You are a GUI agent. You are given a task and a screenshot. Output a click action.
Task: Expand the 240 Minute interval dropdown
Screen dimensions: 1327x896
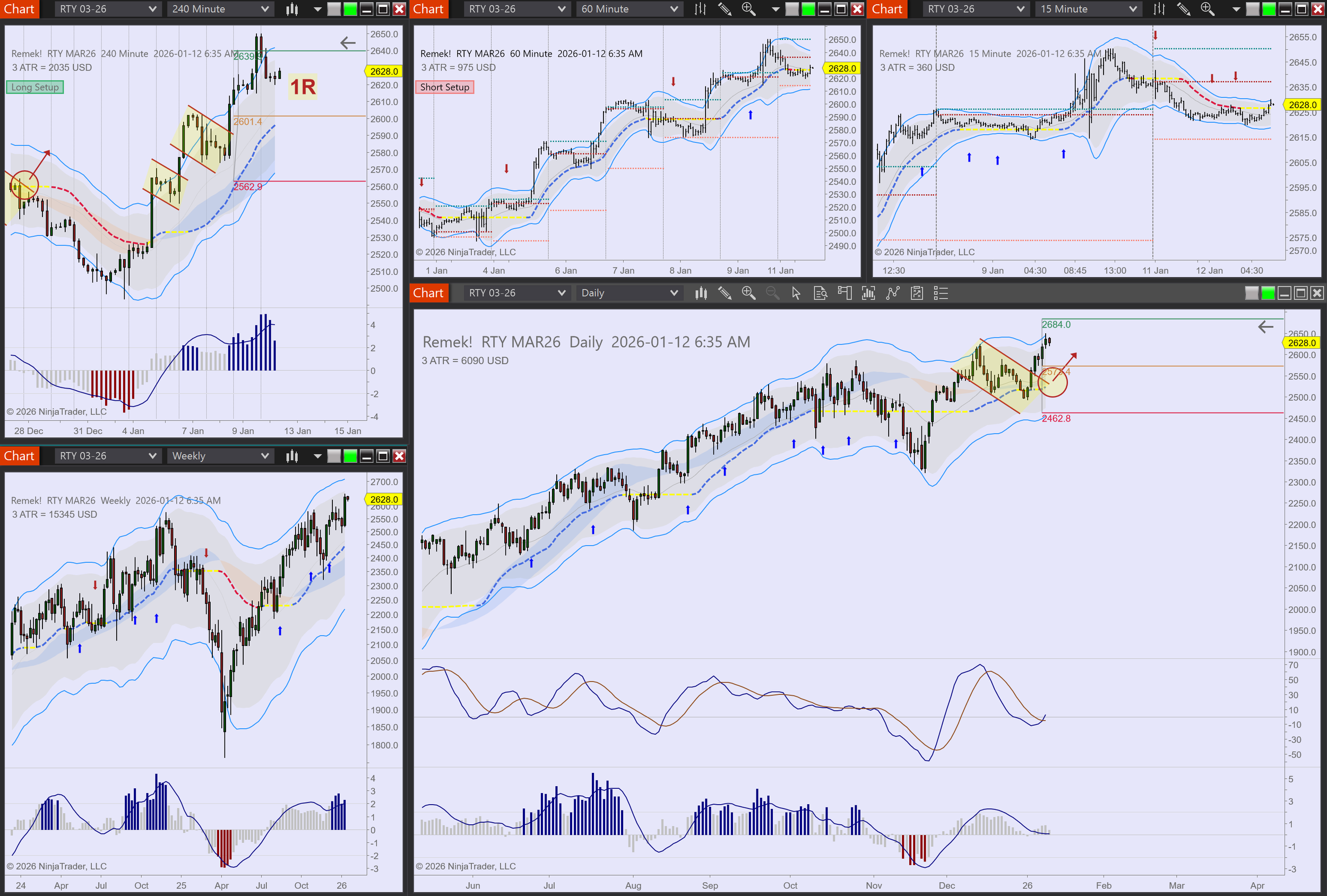pos(264,9)
